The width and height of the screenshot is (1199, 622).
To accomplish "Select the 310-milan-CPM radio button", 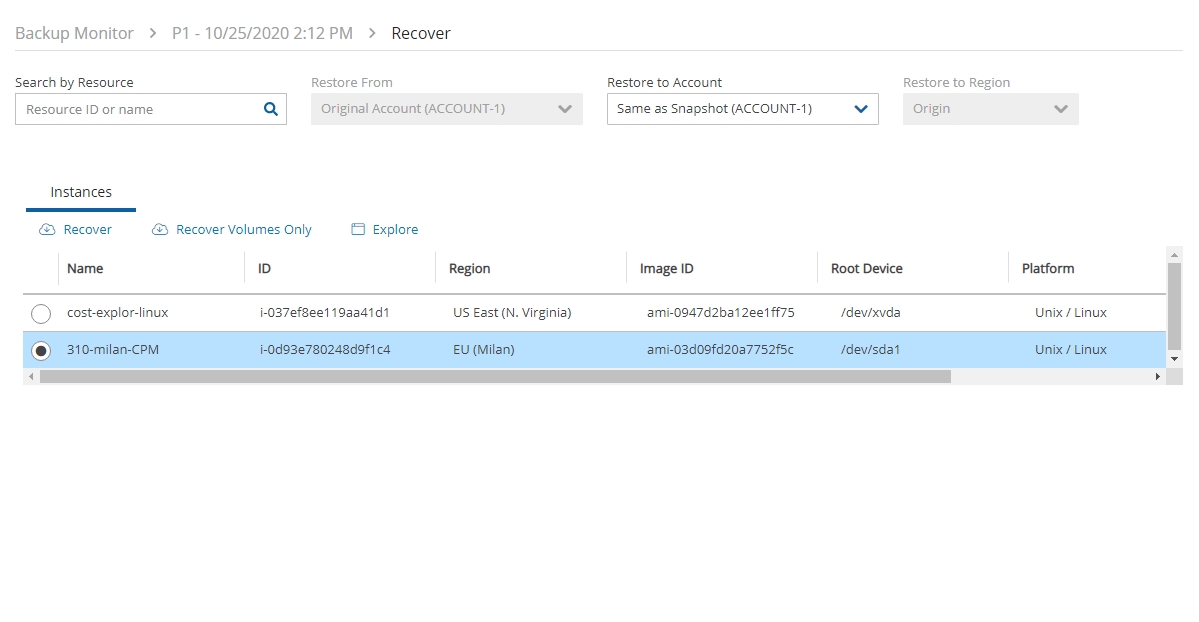I will [x=41, y=351].
